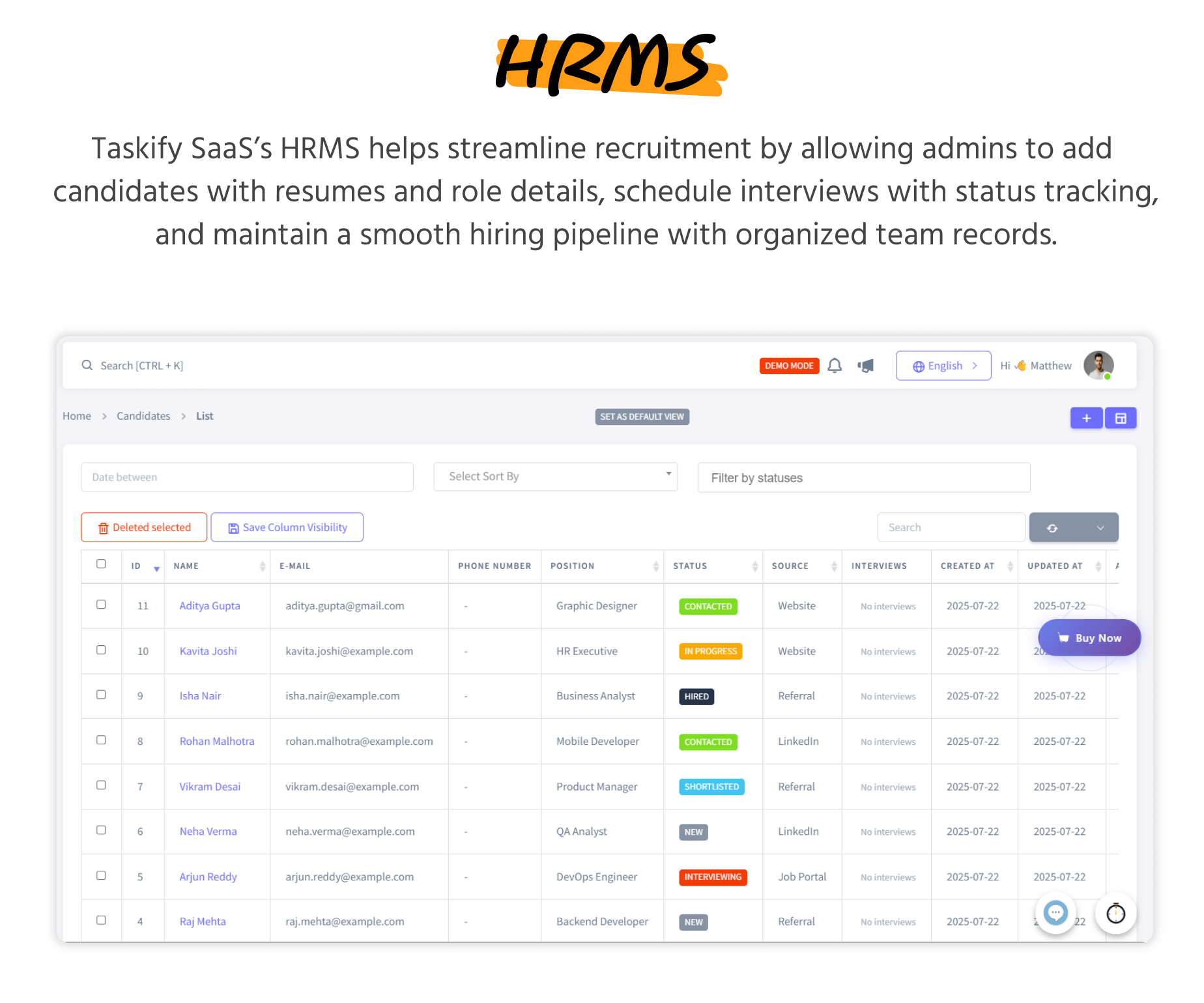Open Matthew's profile avatar
Viewport: 1204px width, 1003px height.
click(1098, 365)
